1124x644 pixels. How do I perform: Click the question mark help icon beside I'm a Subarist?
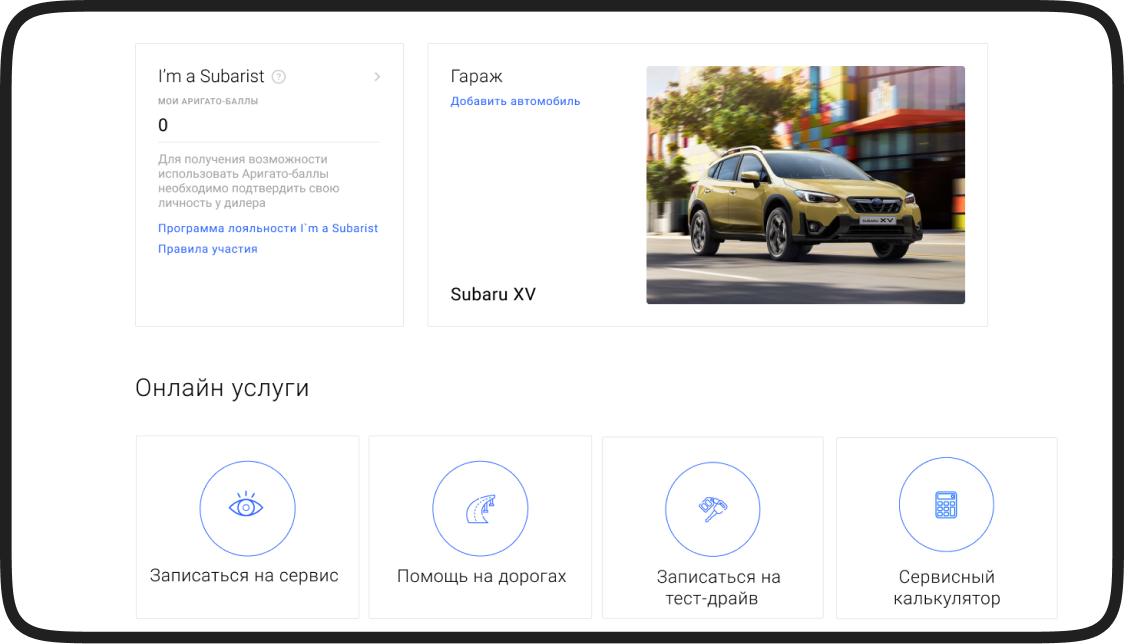(x=279, y=77)
